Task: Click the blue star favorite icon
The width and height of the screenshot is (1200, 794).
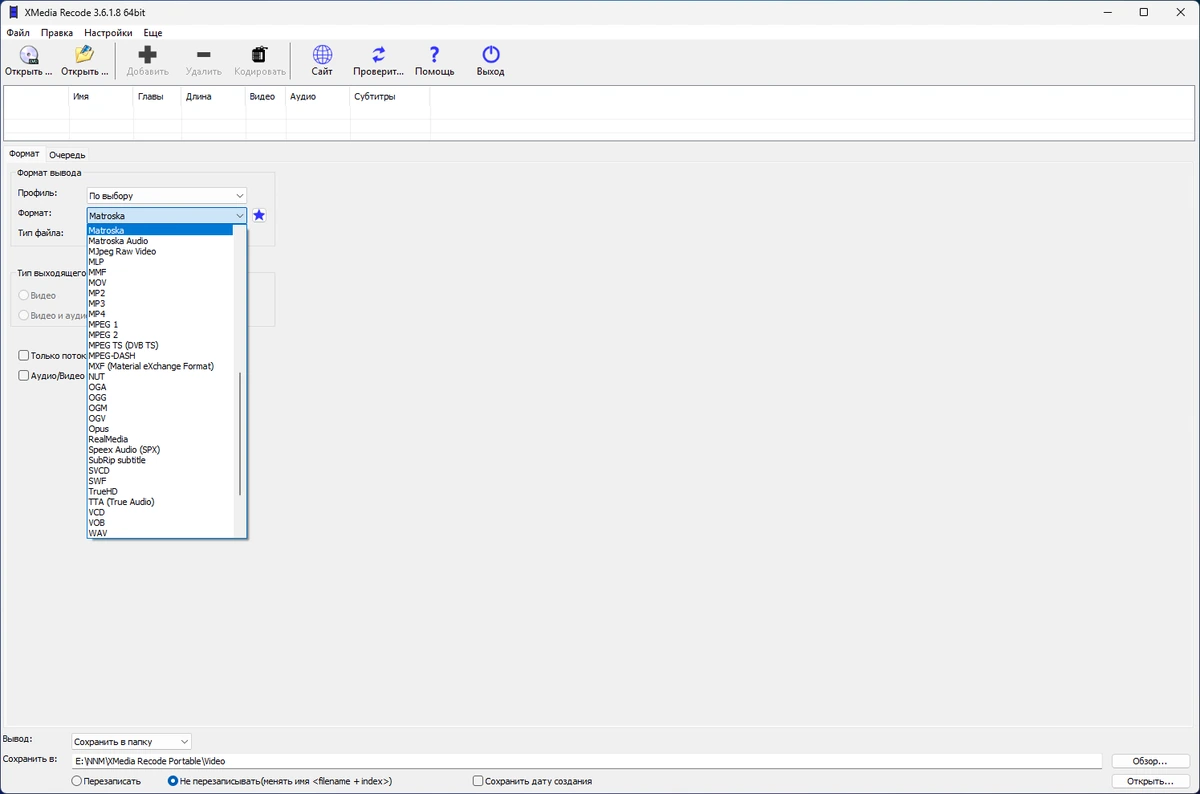Action: point(259,215)
